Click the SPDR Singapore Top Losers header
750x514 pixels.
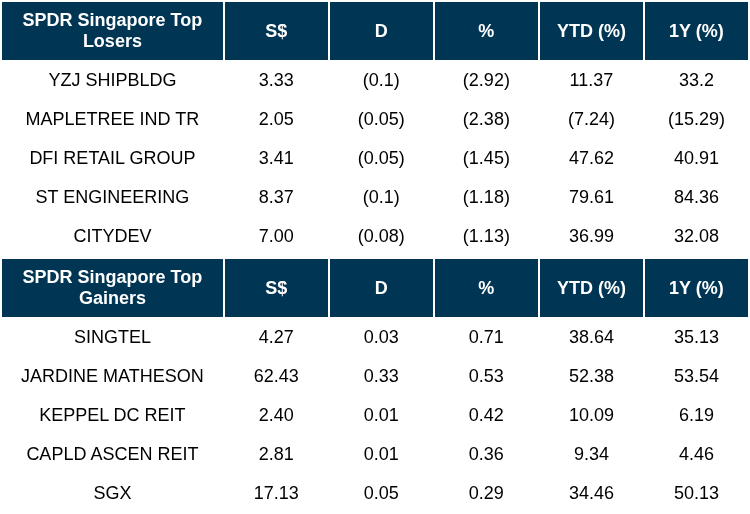click(112, 31)
